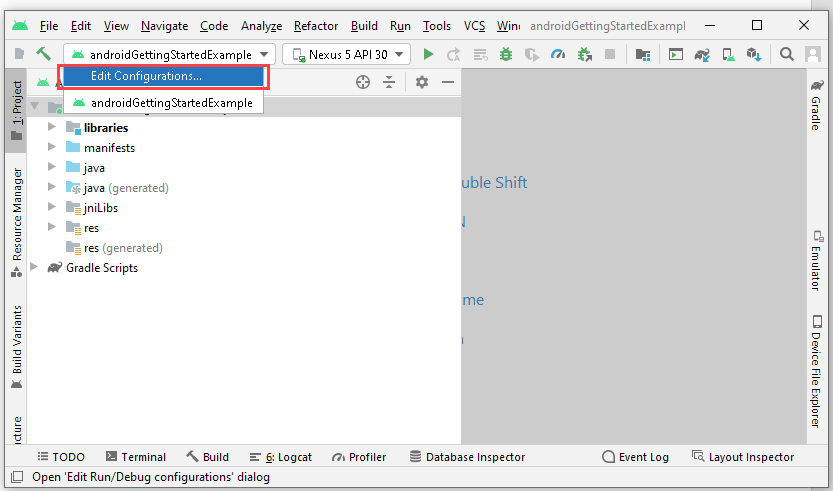Hide the Project panel with minus icon
This screenshot has width=833, height=491.
pos(448,82)
